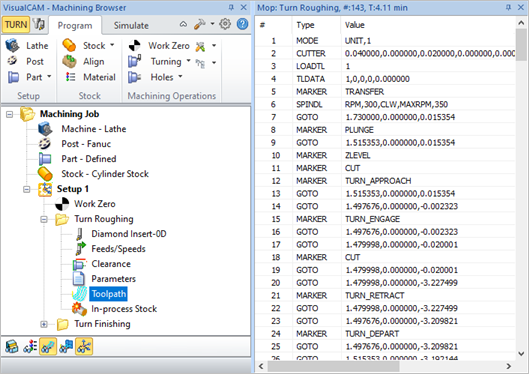The image size is (529, 374).
Task: Select In-process Stock item
Action: pos(124,309)
